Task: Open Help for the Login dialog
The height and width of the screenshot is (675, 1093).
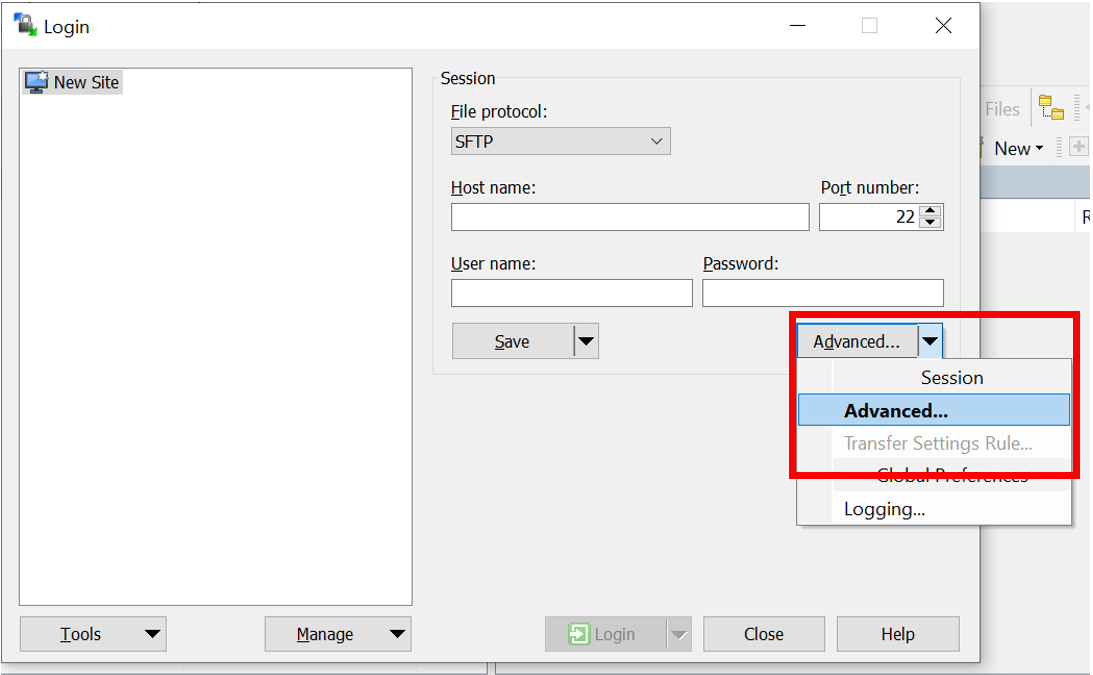Action: point(897,634)
